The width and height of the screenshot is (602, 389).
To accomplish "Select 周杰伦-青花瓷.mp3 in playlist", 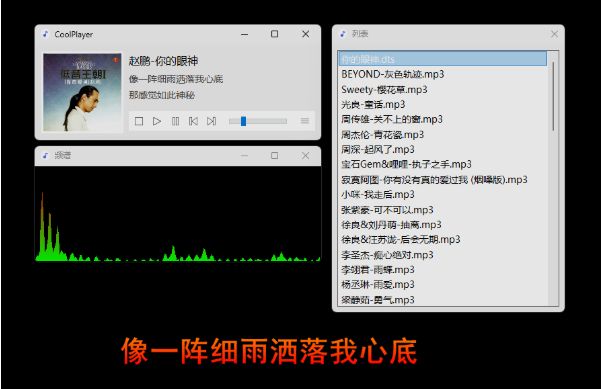I will [x=443, y=134].
